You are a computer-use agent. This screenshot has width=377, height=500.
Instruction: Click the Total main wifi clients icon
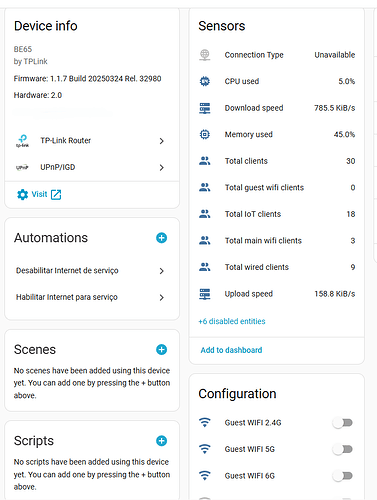click(x=205, y=241)
